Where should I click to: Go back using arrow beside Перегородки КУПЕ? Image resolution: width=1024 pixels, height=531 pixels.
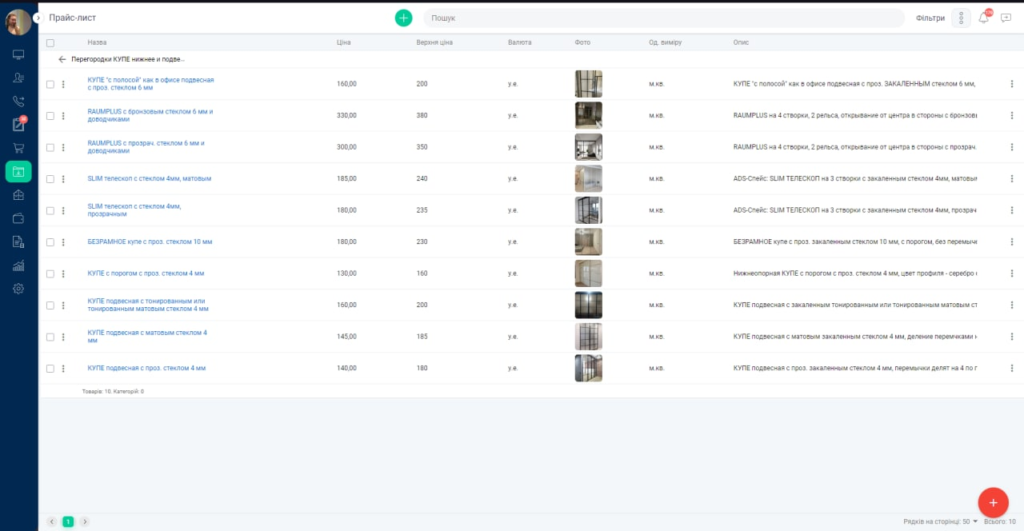(x=62, y=59)
